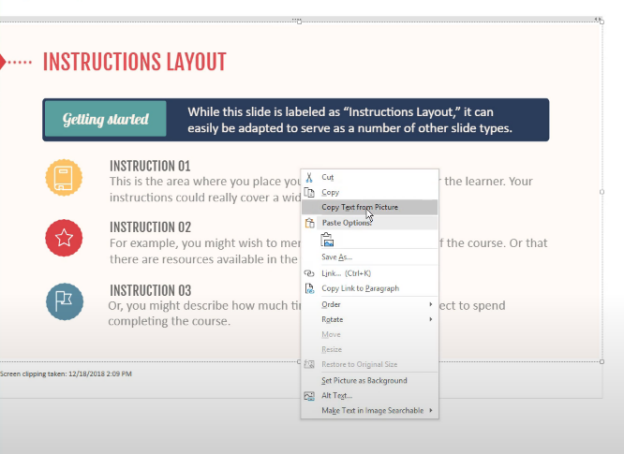Screen dimensions: 624x455
Task: Click the Alt Text icon
Action: coord(309,396)
